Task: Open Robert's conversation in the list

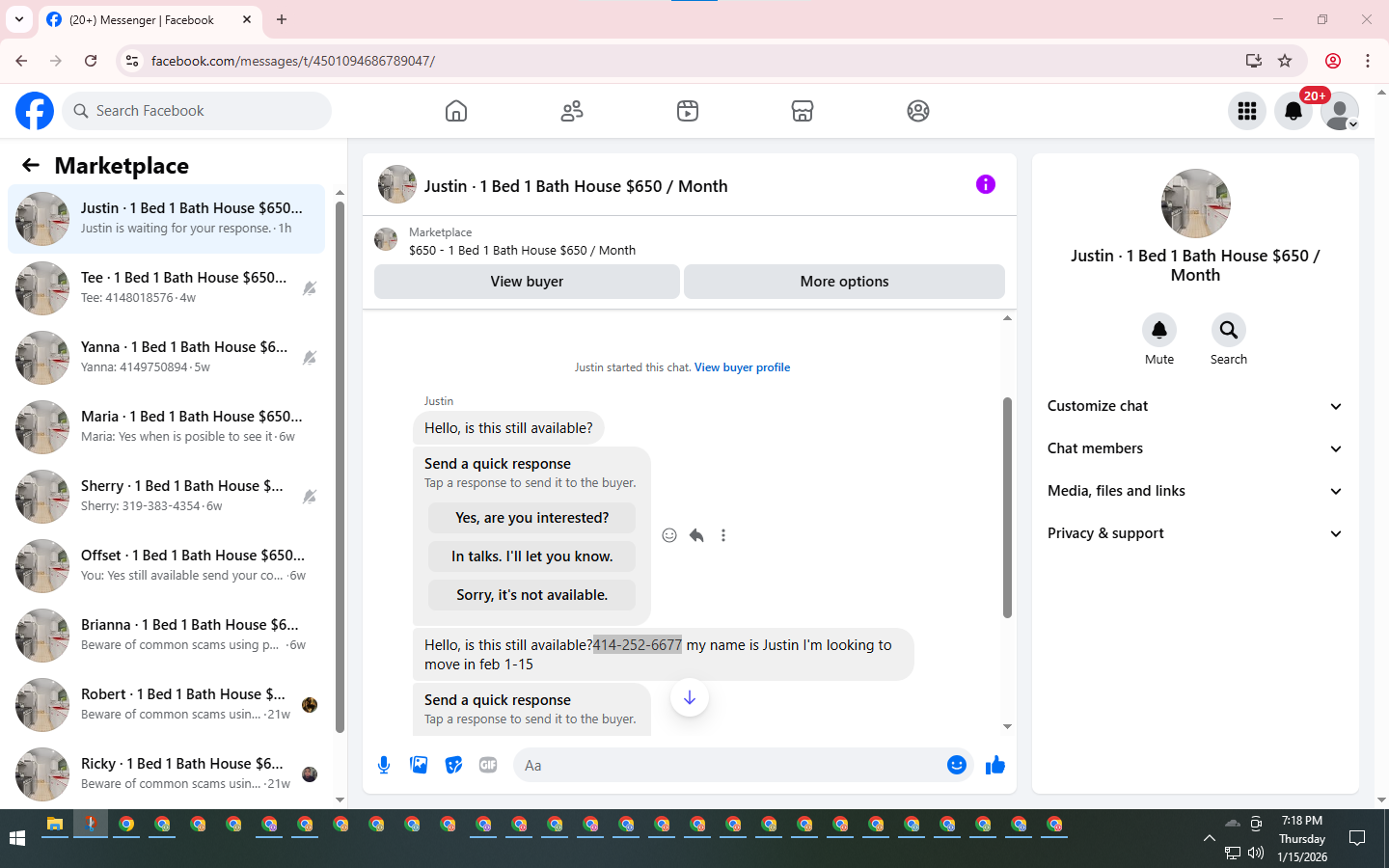Action: coord(167,705)
